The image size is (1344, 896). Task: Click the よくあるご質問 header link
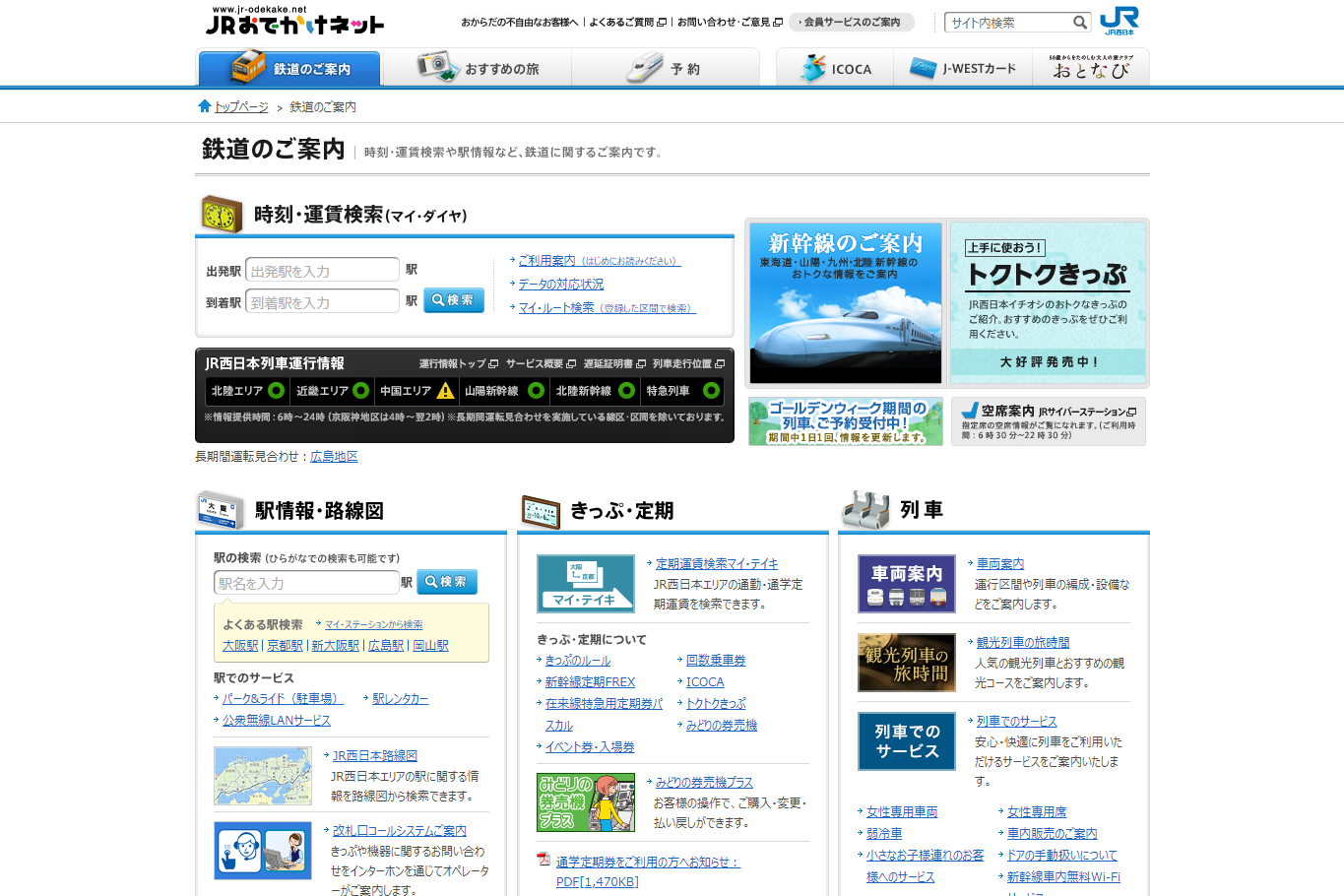[x=627, y=22]
